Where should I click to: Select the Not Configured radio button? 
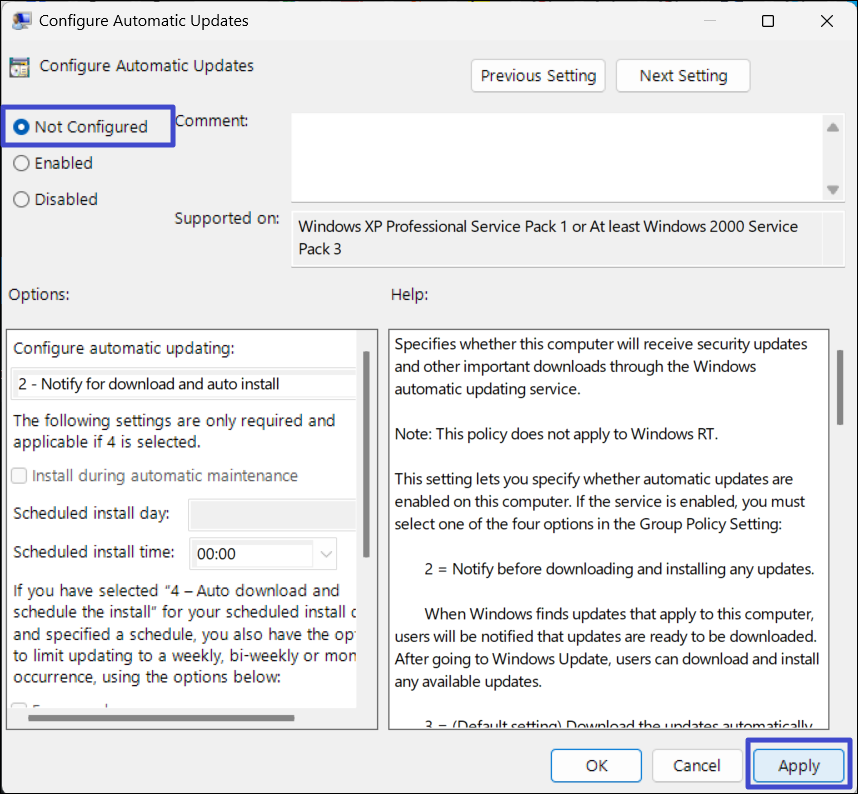tap(22, 127)
